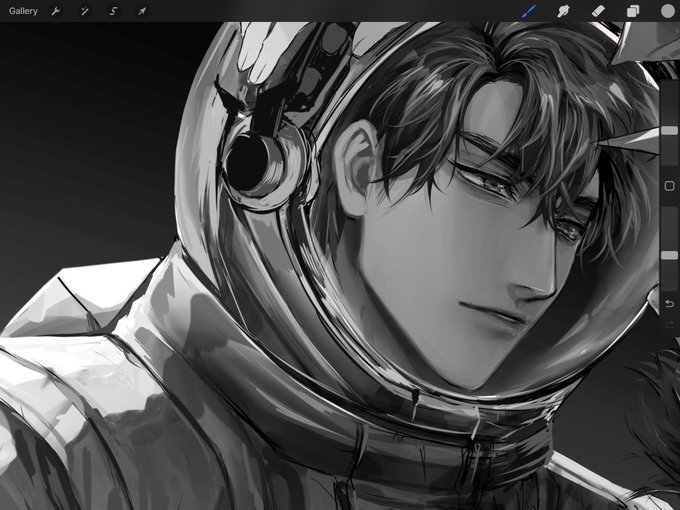The height and width of the screenshot is (510, 680).
Task: Open the Adjustments magic wand menu
Action: pyautogui.click(x=85, y=11)
